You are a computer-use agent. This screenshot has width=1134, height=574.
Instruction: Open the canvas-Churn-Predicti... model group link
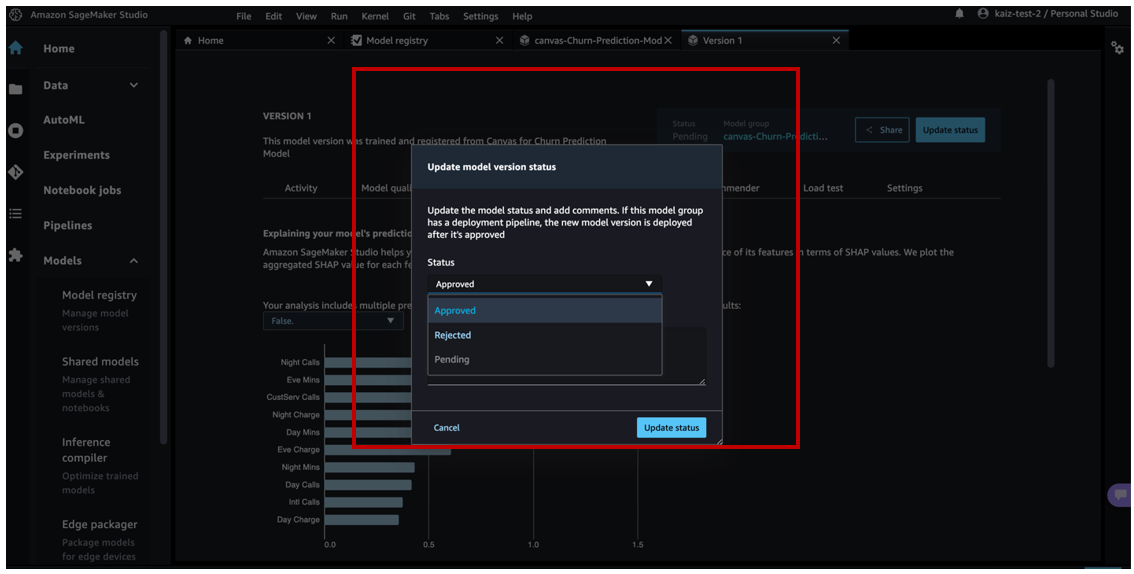(775, 136)
